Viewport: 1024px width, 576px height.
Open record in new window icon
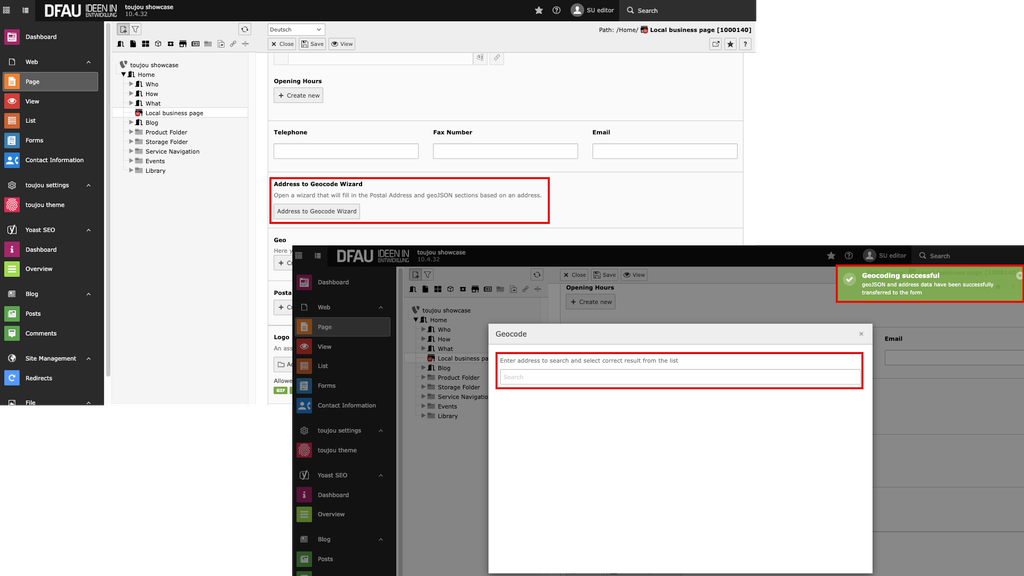(716, 44)
